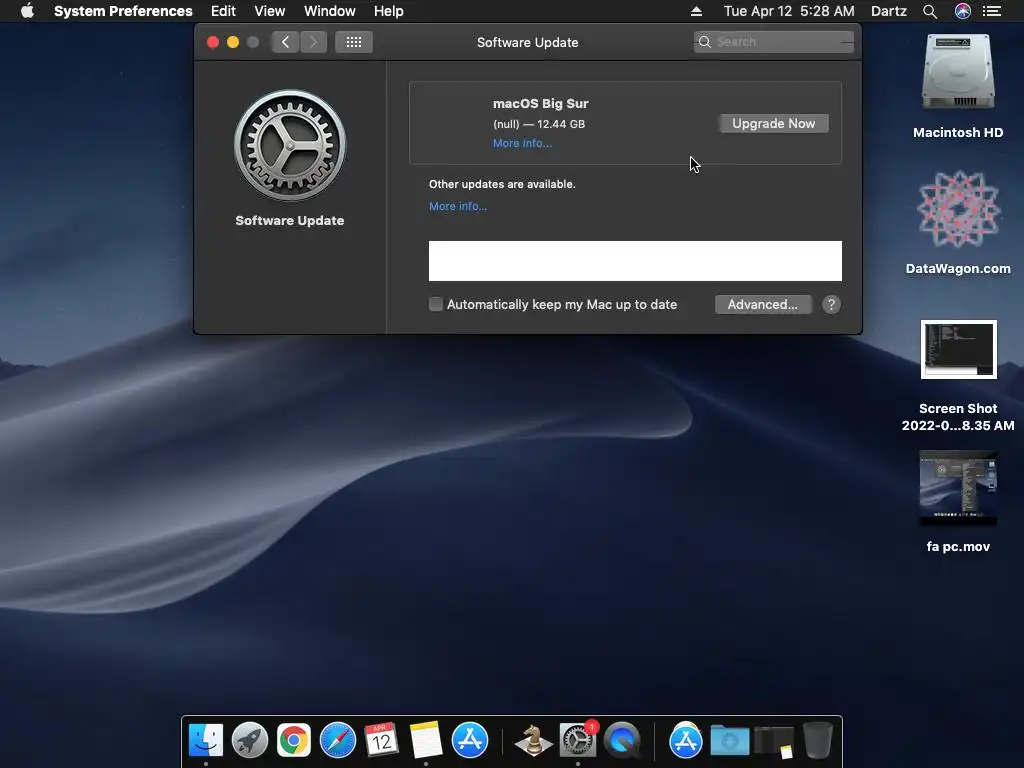
Task: Open the Edit menu
Action: [x=223, y=11]
